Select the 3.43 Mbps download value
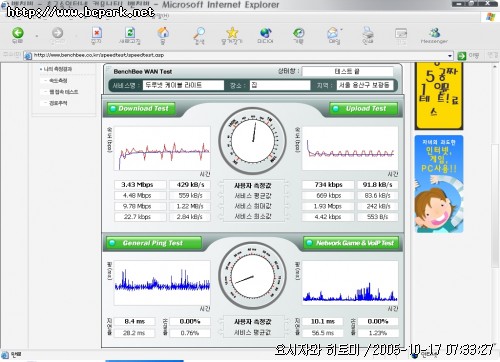Screen dimensions: 500x362 (137, 185)
